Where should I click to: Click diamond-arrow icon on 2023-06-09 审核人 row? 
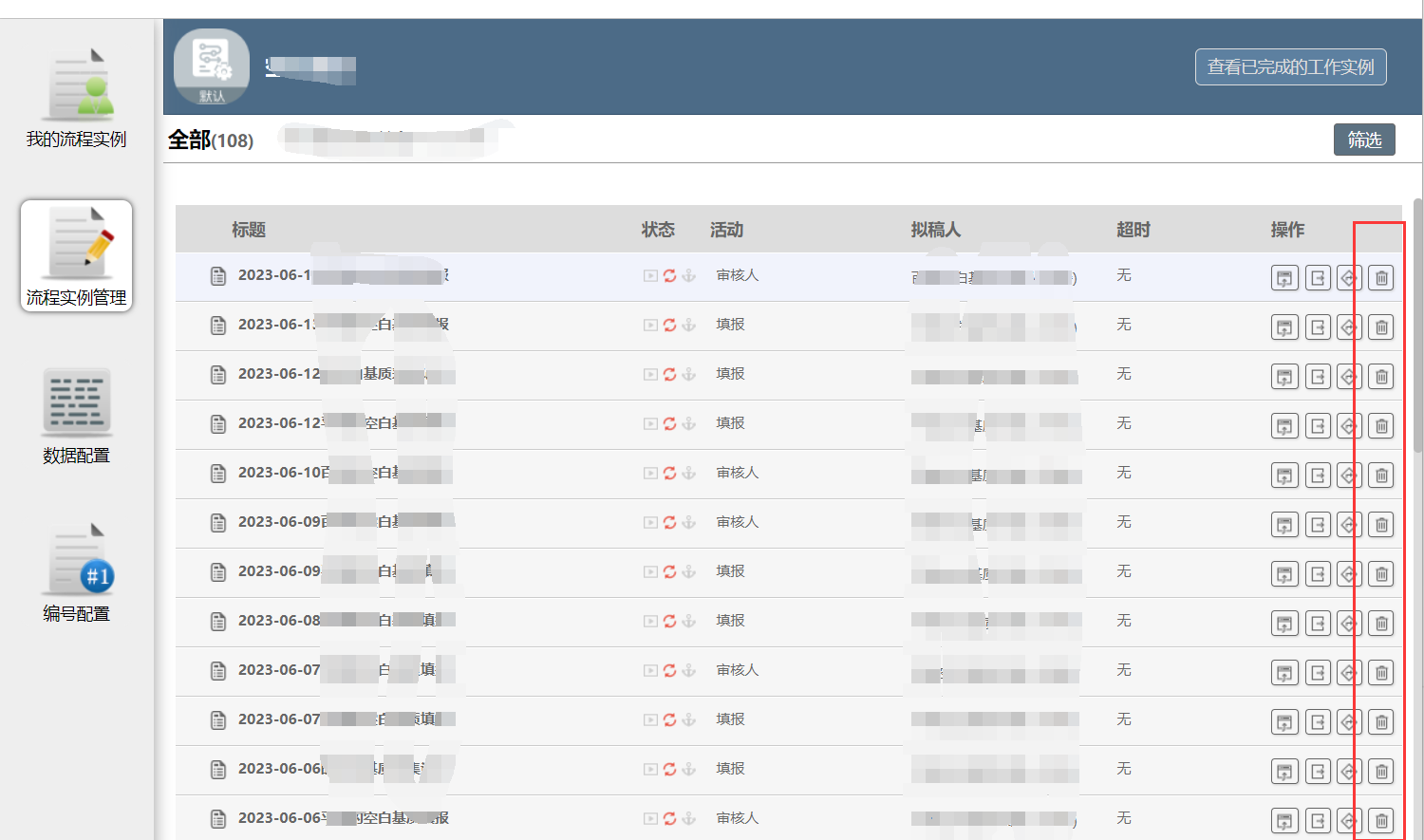(1349, 524)
